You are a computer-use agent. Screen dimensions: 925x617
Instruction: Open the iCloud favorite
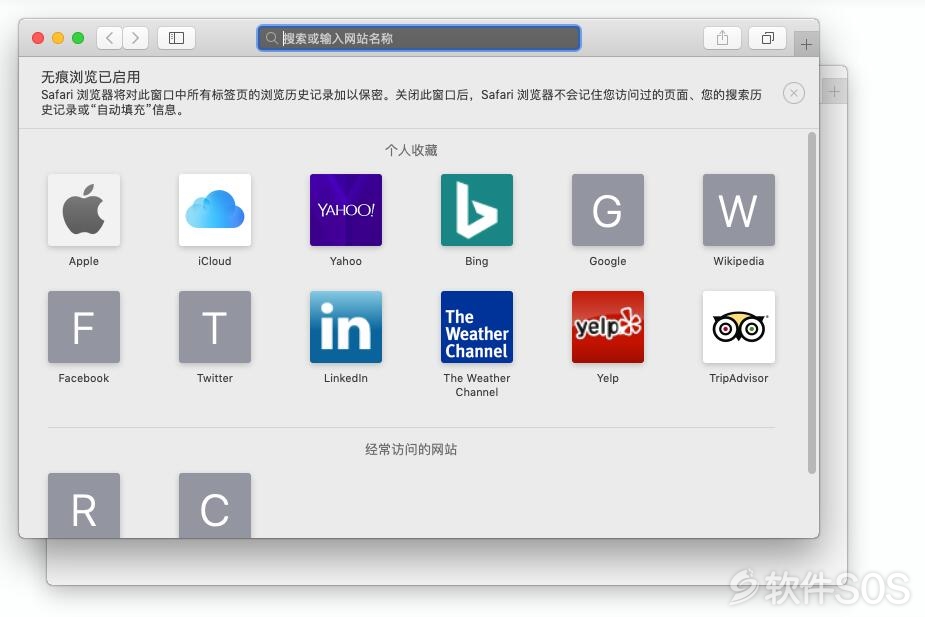point(215,210)
